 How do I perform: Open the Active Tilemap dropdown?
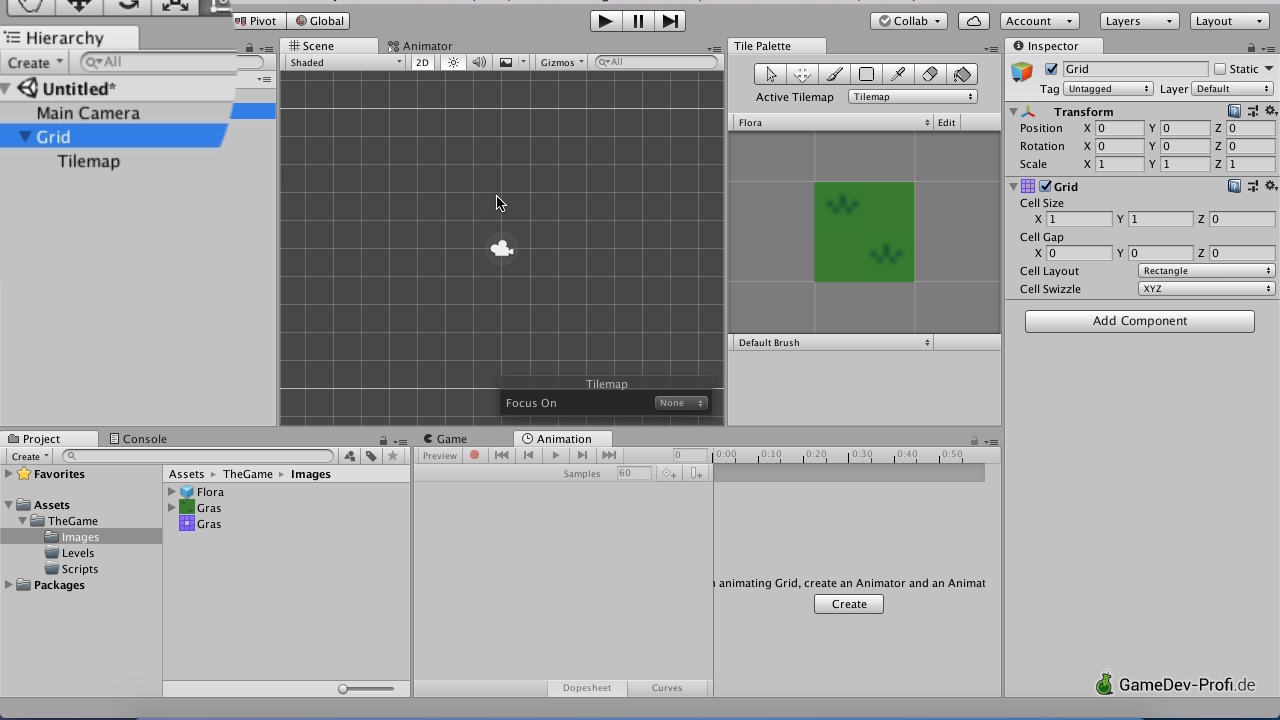(912, 97)
